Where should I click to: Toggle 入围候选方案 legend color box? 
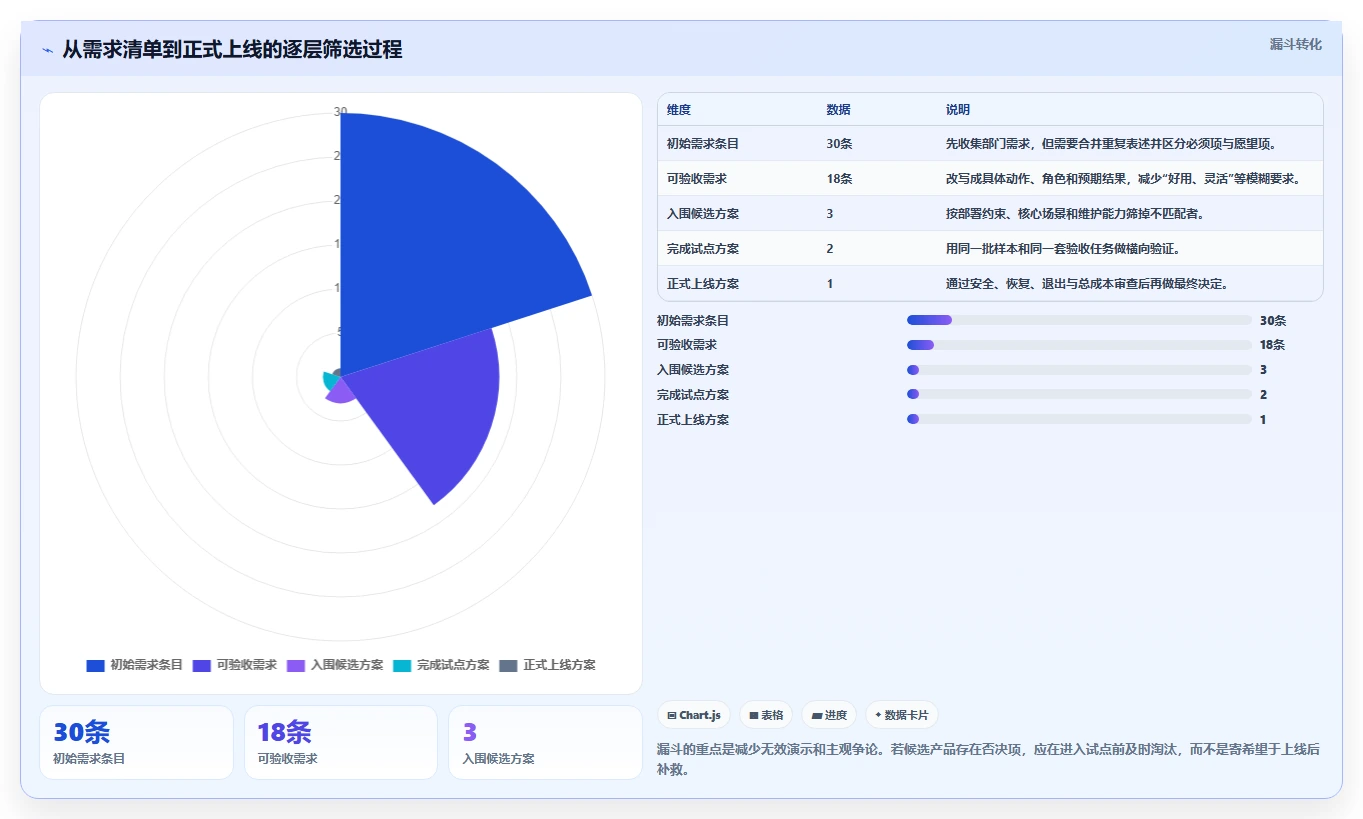click(x=296, y=665)
